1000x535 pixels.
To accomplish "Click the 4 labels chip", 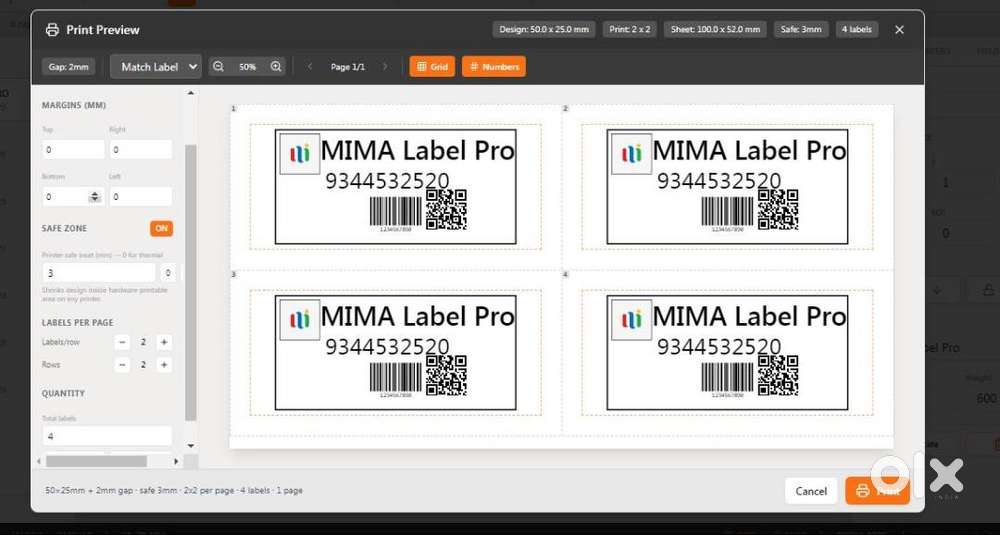I will 857,29.
